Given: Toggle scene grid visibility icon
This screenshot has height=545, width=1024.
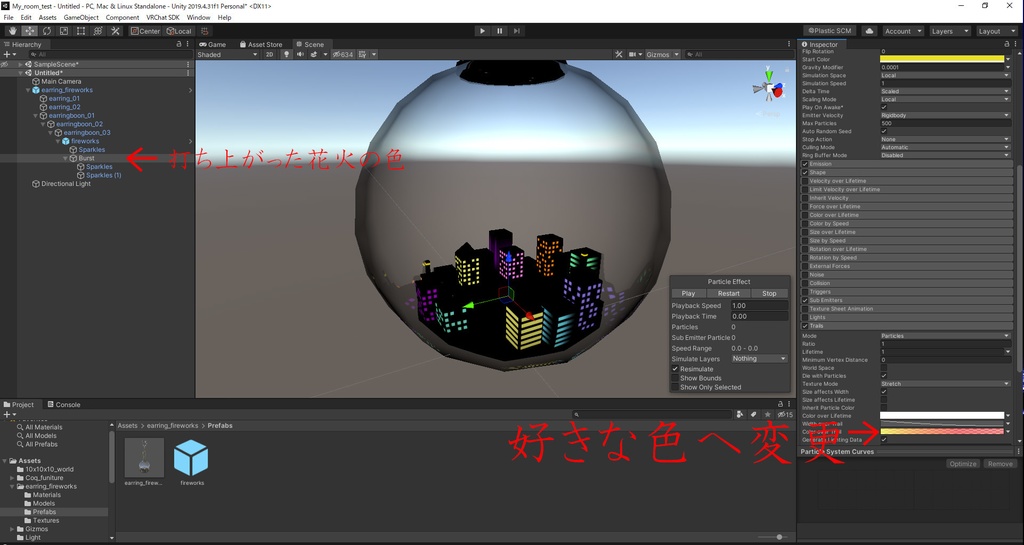Looking at the screenshot, I should click(362, 54).
